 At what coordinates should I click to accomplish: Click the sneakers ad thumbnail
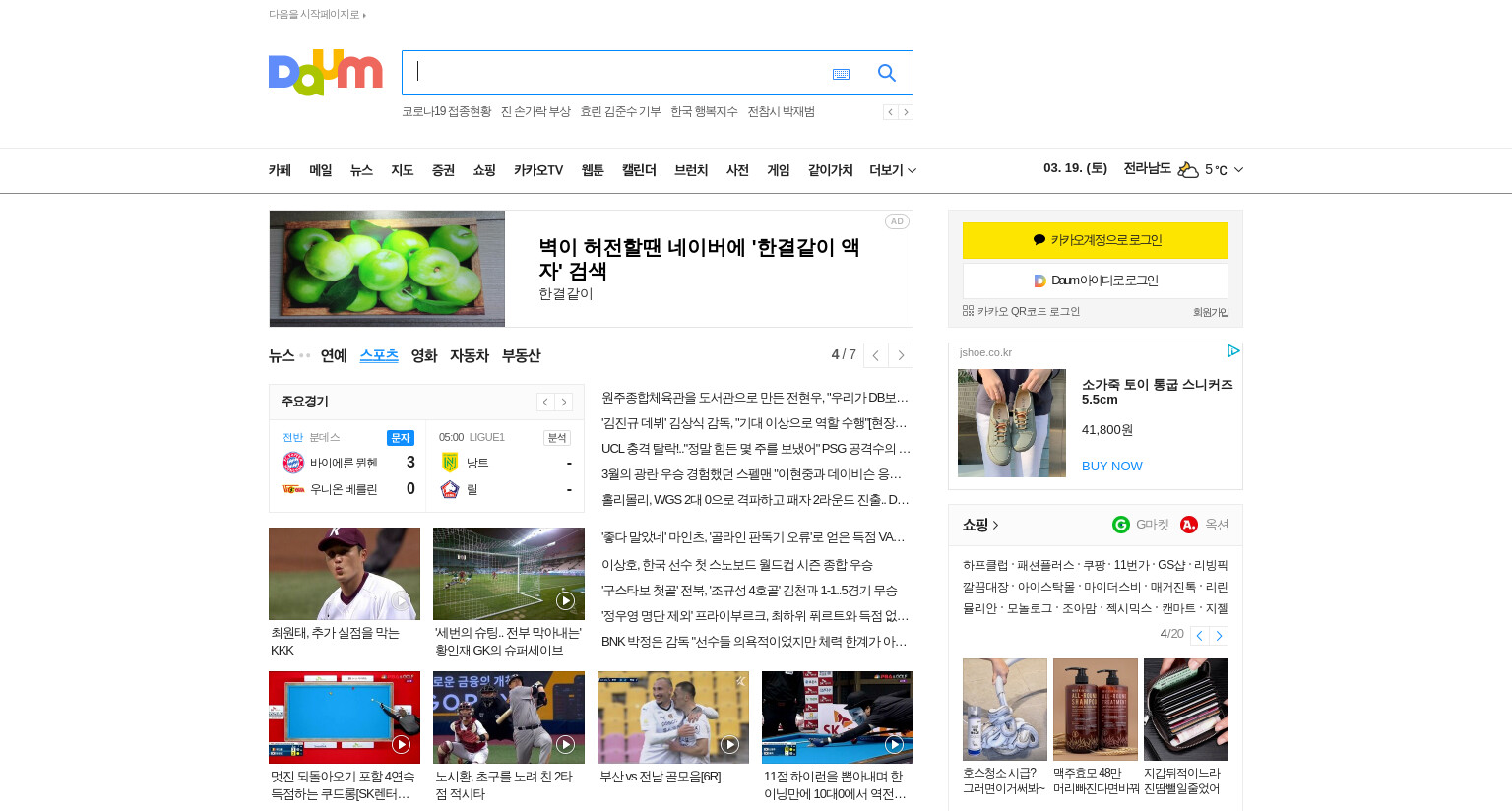pyautogui.click(x=1012, y=423)
